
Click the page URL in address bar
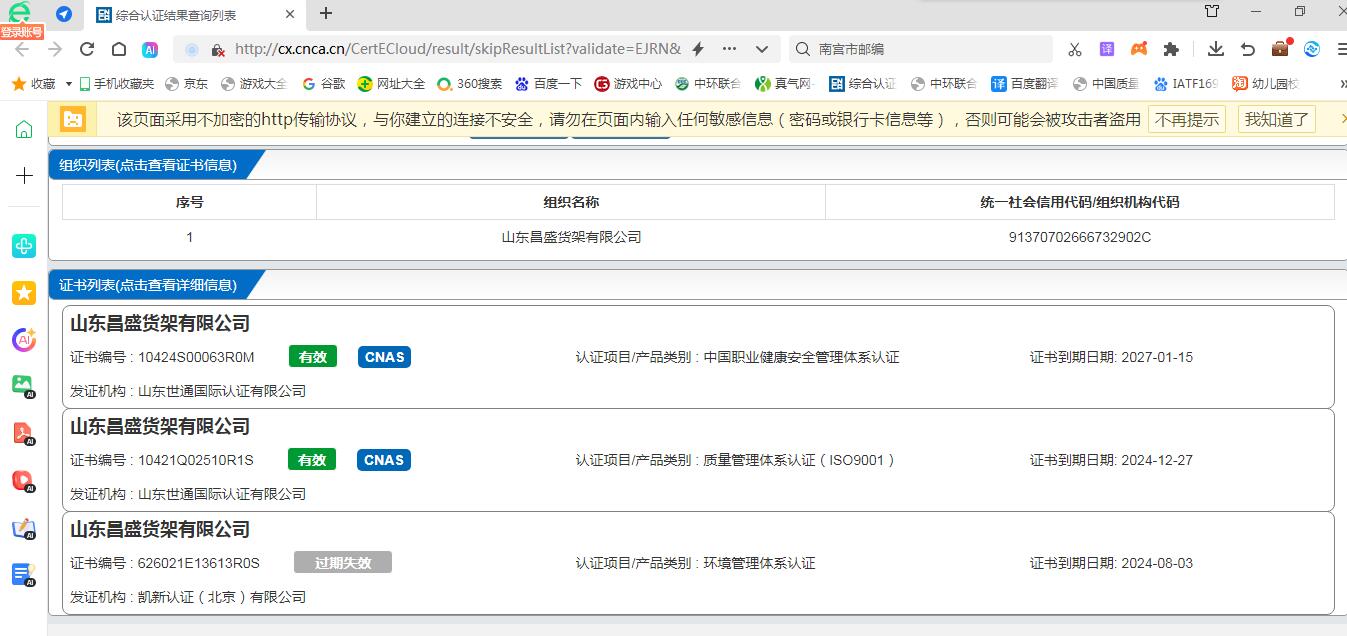(457, 49)
